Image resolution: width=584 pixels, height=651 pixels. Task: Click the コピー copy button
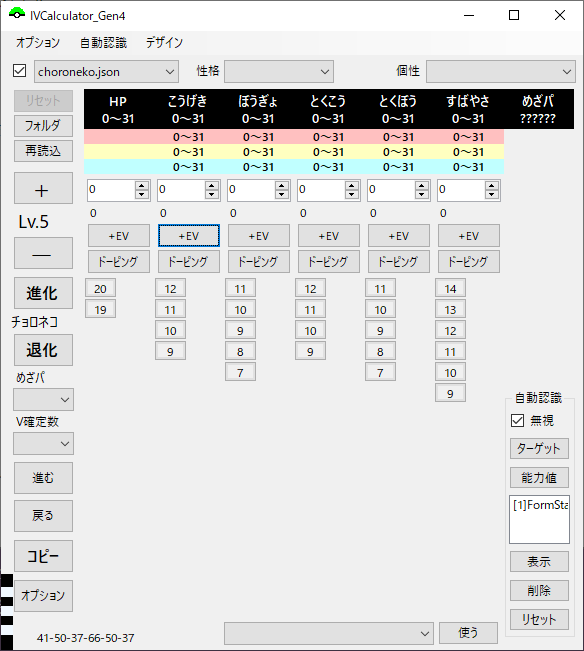[43, 556]
